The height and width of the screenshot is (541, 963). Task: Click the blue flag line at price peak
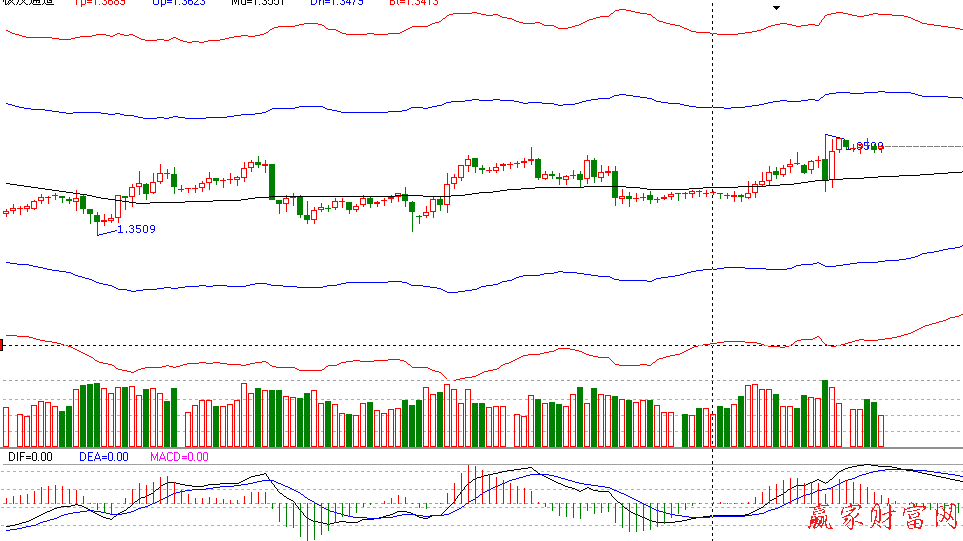pos(834,136)
